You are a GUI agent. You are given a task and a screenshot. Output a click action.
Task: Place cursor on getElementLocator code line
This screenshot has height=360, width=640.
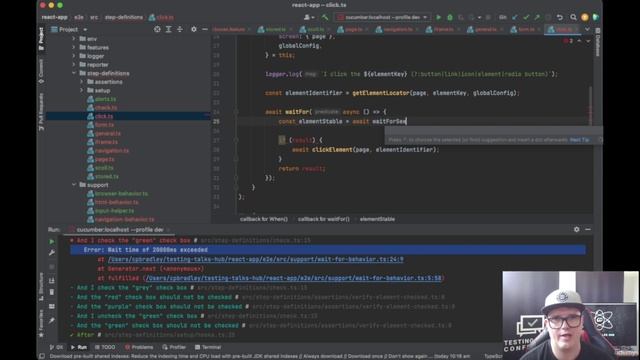[x=392, y=93]
